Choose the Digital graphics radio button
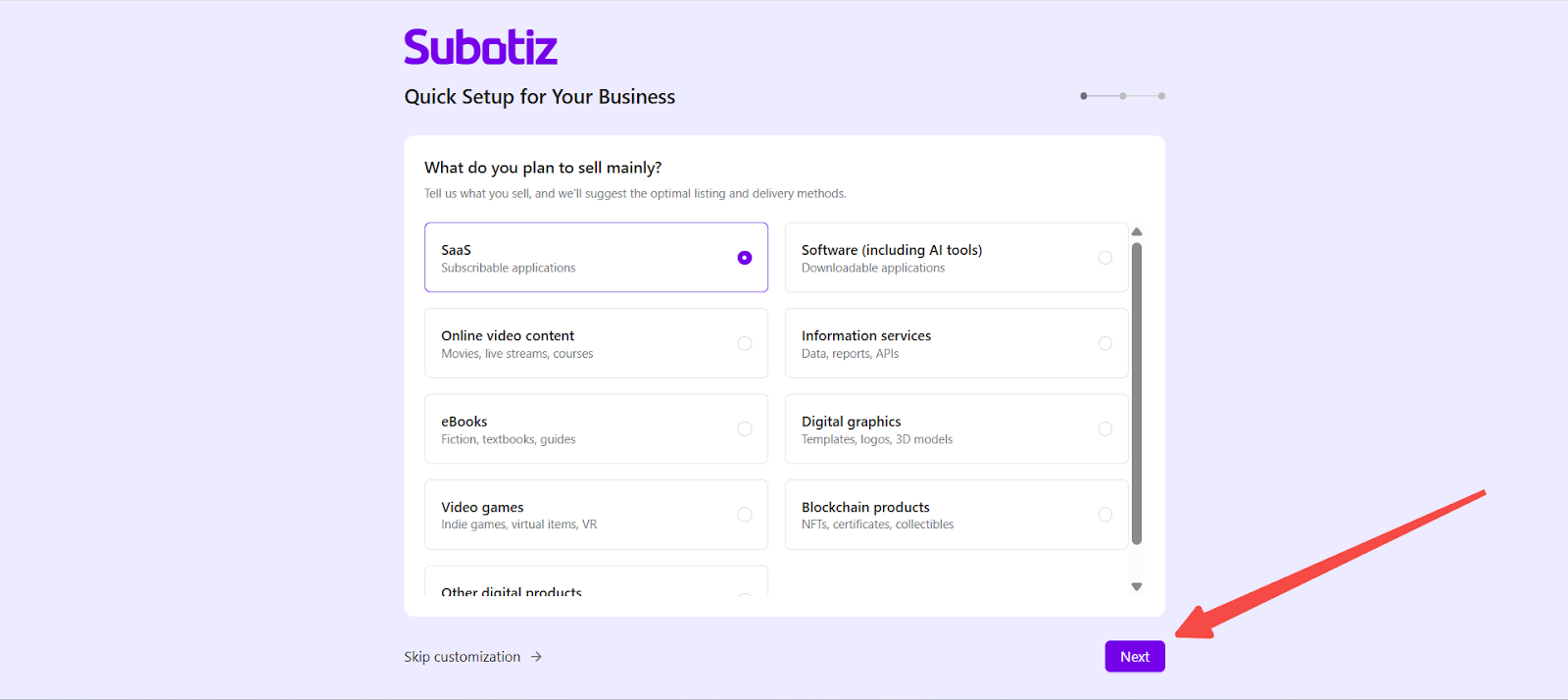This screenshot has width=1568, height=700. click(1105, 429)
